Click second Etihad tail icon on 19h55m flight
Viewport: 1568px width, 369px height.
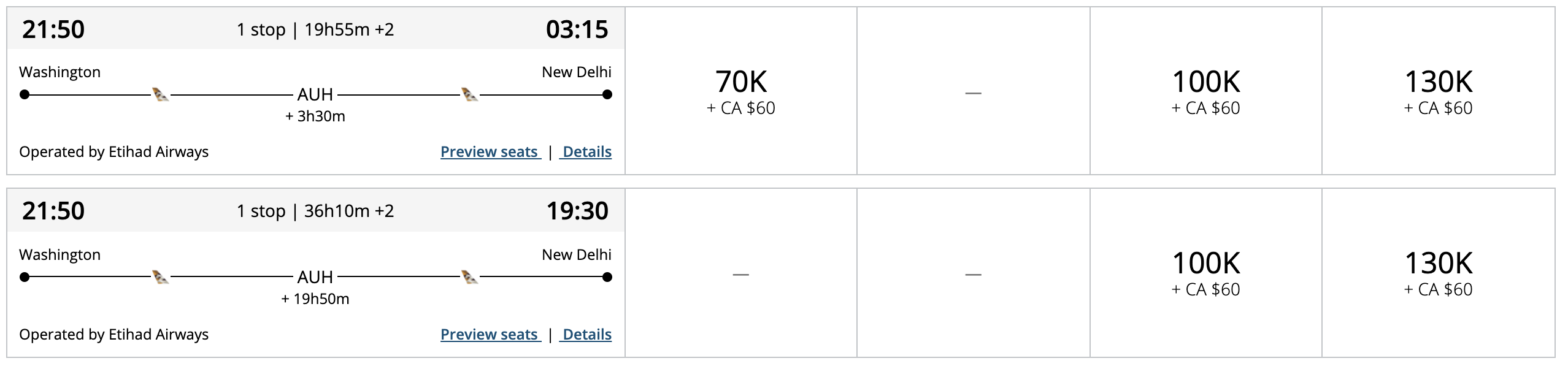469,94
